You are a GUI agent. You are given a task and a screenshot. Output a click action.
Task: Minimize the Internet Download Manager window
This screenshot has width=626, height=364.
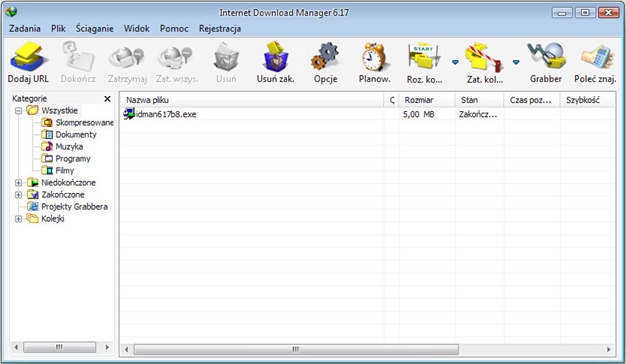click(x=562, y=13)
